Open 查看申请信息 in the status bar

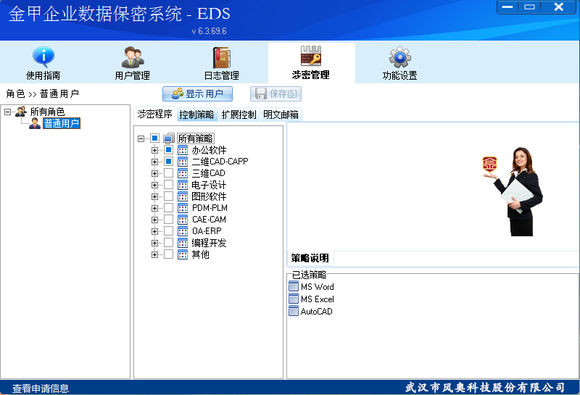[x=40, y=388]
